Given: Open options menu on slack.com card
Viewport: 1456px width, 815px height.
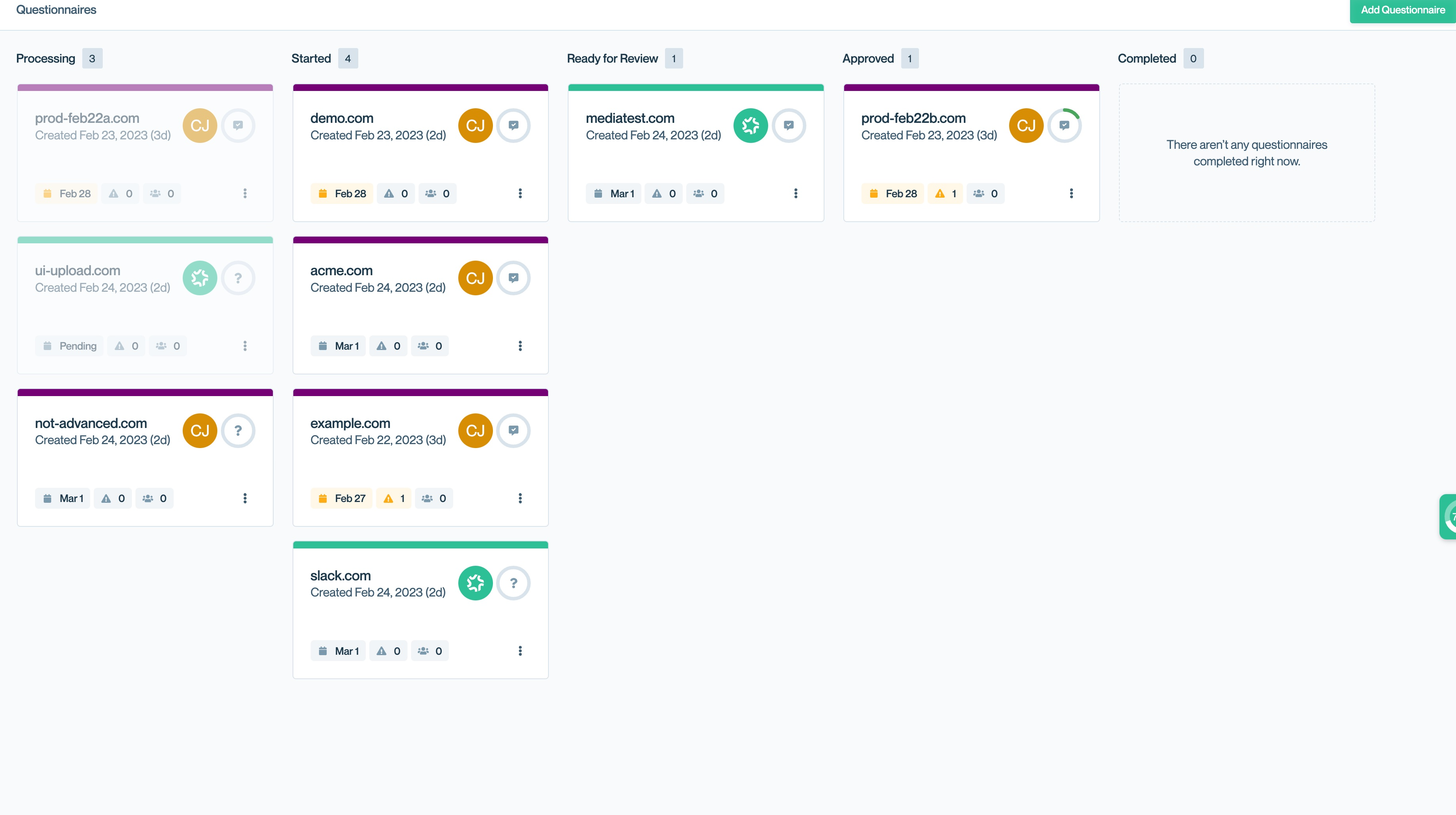Looking at the screenshot, I should 520,650.
